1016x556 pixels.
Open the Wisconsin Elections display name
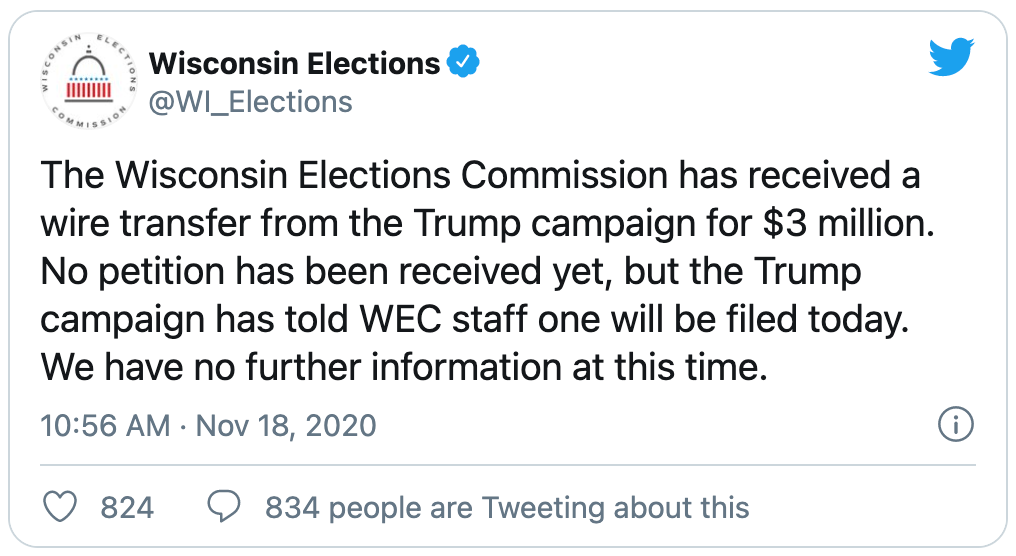tap(294, 63)
